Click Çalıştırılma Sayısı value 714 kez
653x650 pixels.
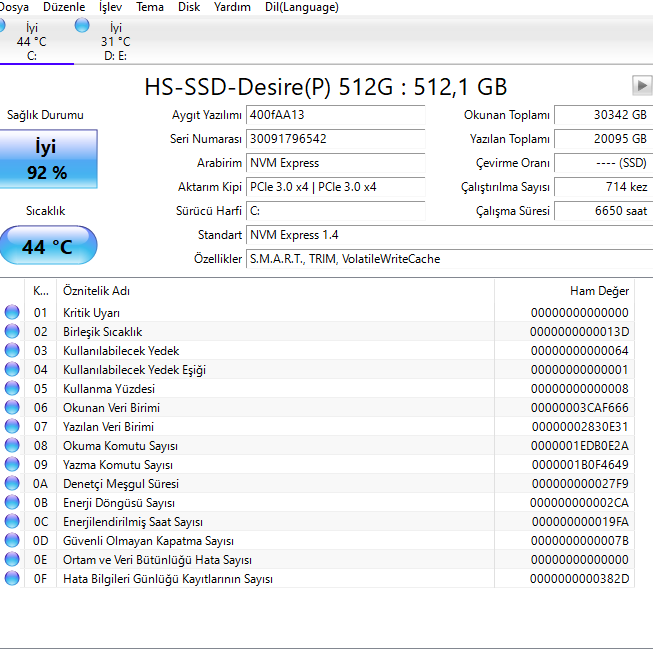point(603,187)
